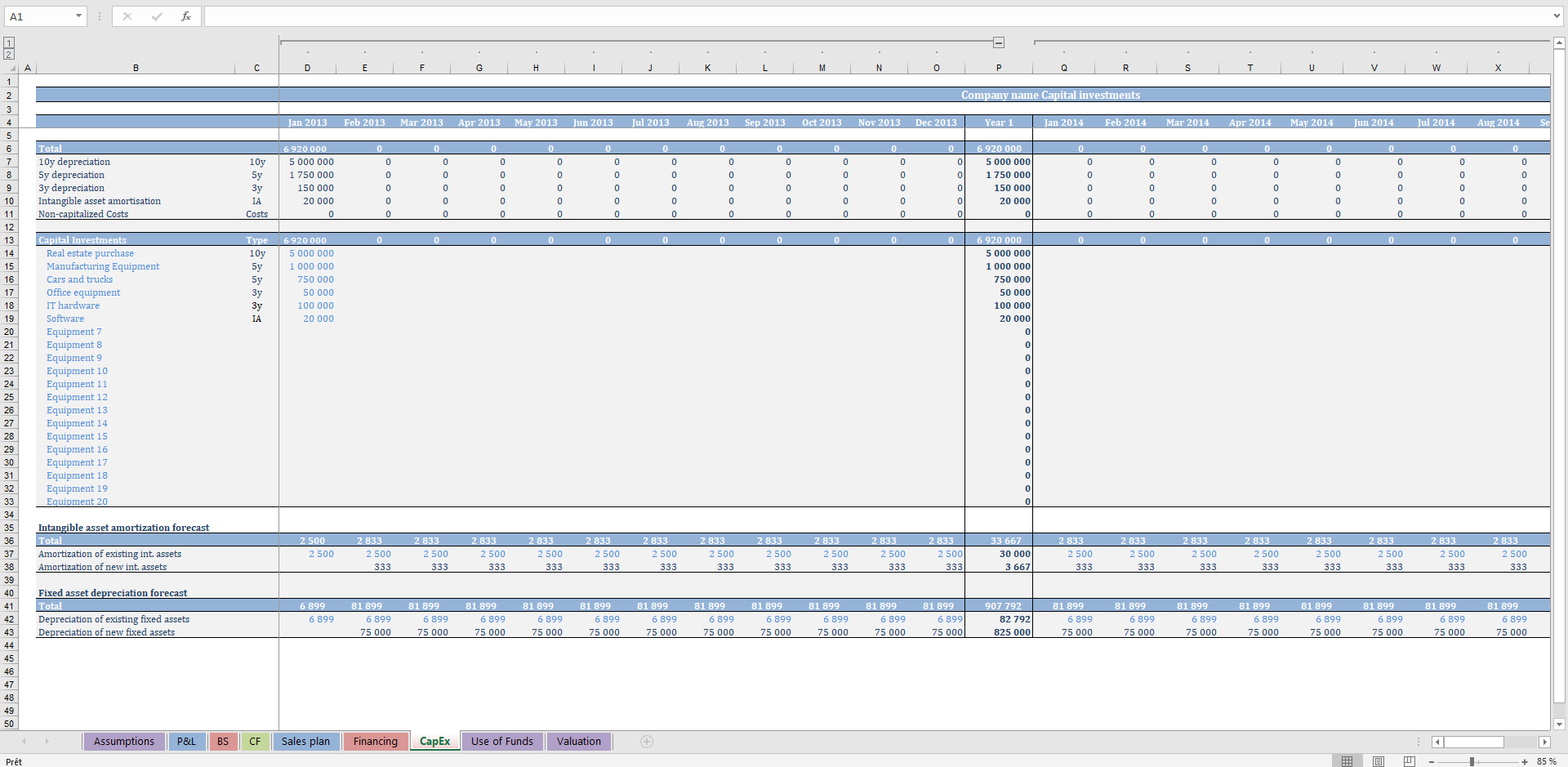Click 'Non-capitalized Costs' row label
Screen dimensions: 1568x767
83,214
